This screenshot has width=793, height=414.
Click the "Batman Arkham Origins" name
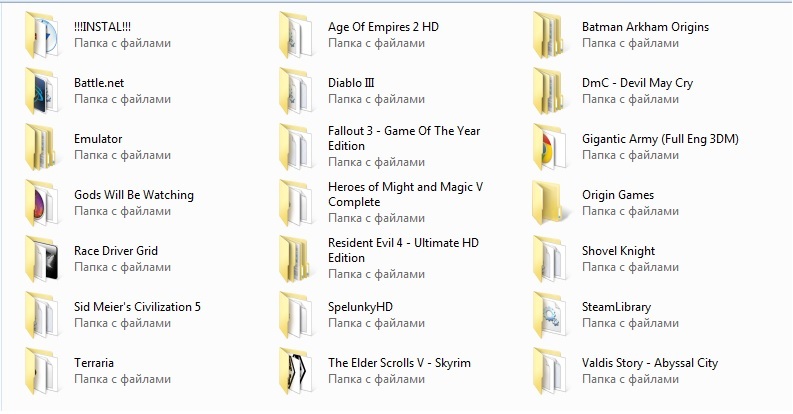click(645, 27)
